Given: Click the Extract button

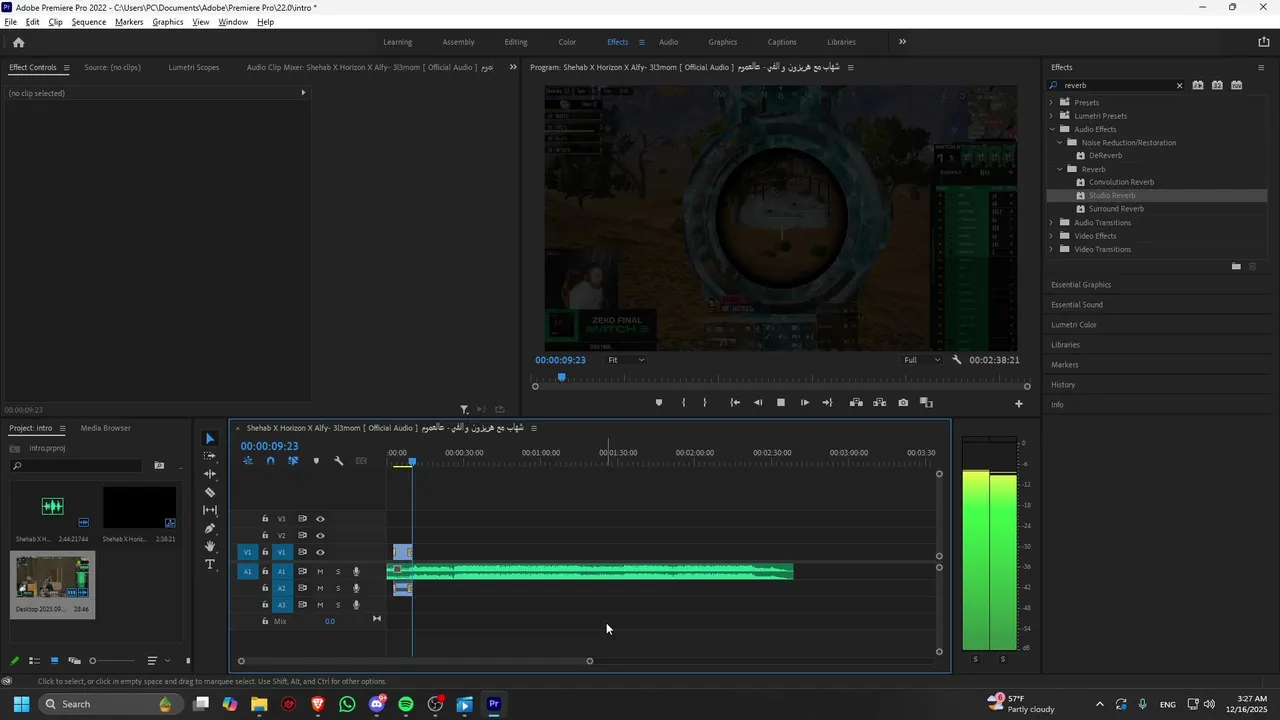Looking at the screenshot, I should [880, 403].
